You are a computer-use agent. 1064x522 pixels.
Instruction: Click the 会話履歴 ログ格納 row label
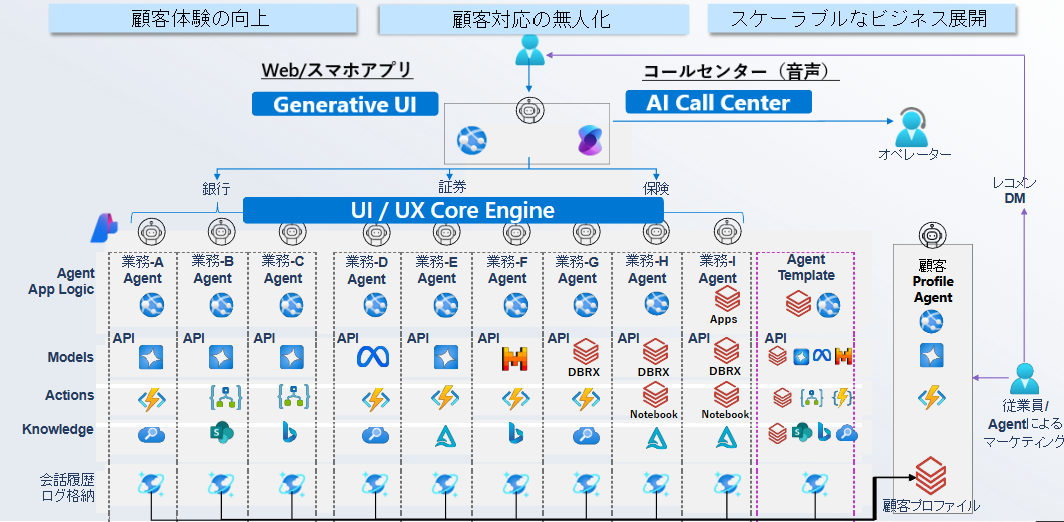(x=66, y=488)
